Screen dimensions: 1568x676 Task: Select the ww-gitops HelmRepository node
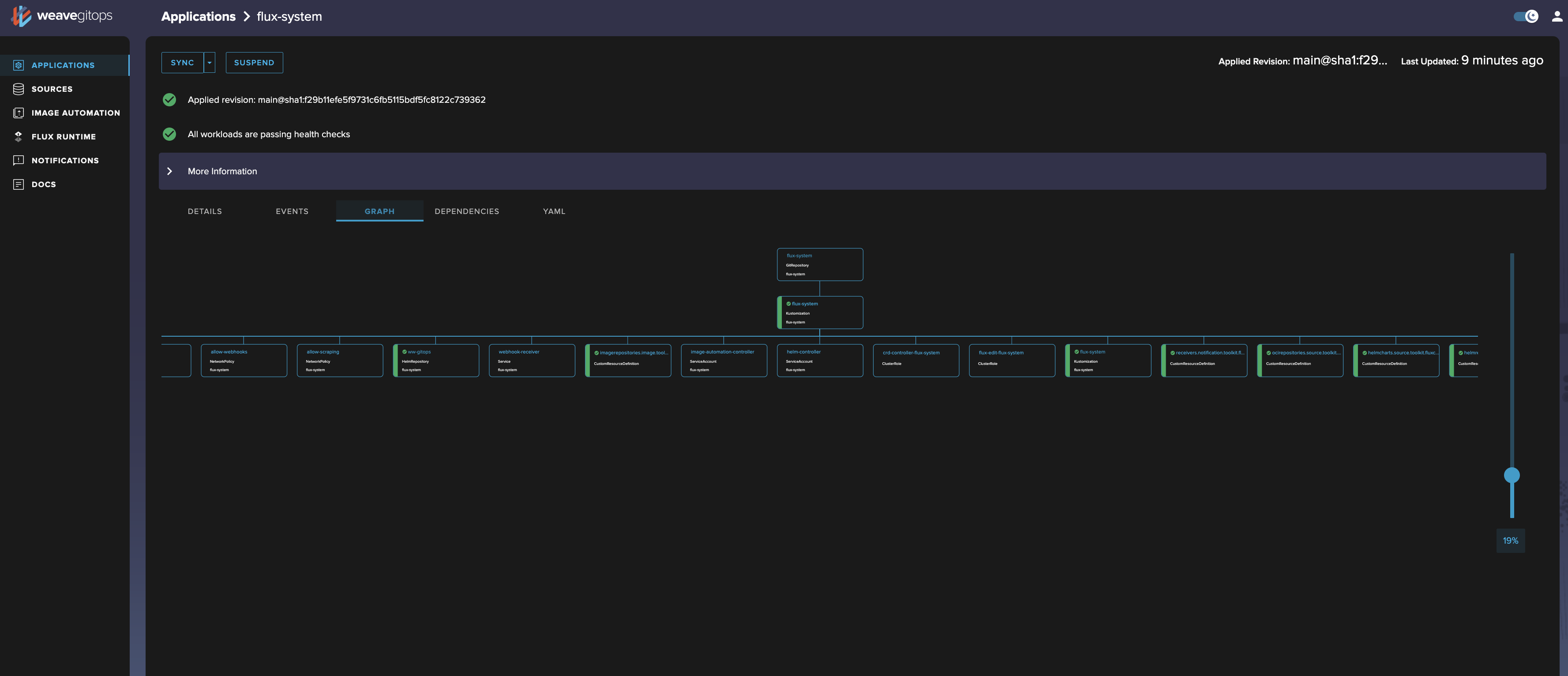click(x=436, y=361)
